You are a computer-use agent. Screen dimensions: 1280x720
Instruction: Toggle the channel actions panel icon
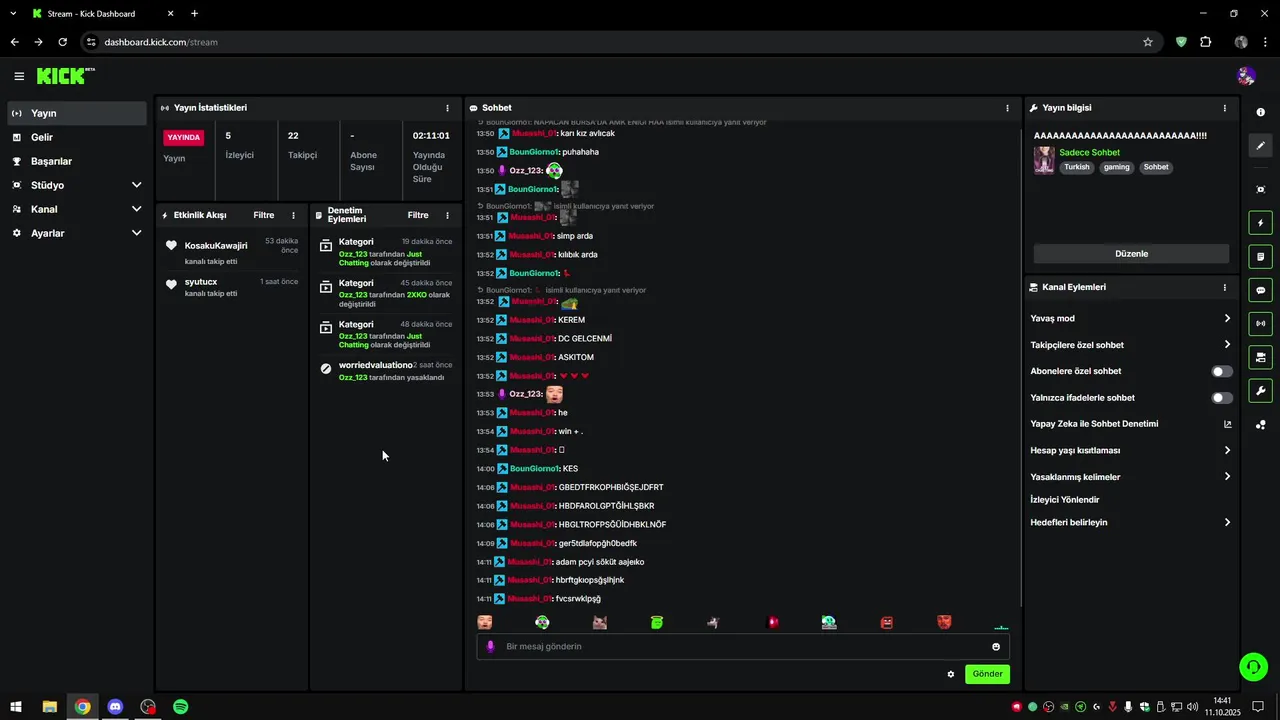1260,357
